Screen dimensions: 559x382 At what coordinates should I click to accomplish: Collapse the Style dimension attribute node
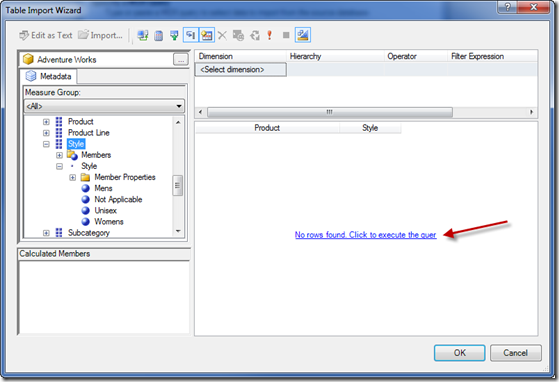46,144
